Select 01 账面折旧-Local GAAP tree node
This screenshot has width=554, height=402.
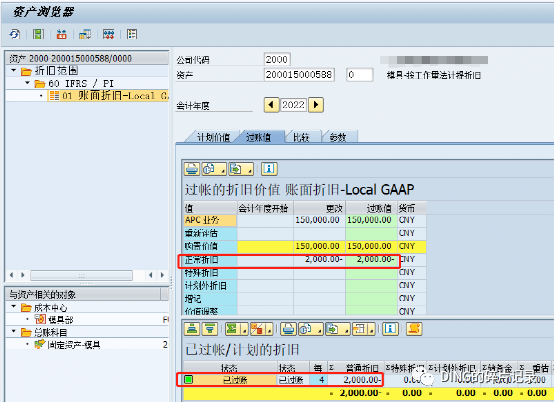coord(108,95)
